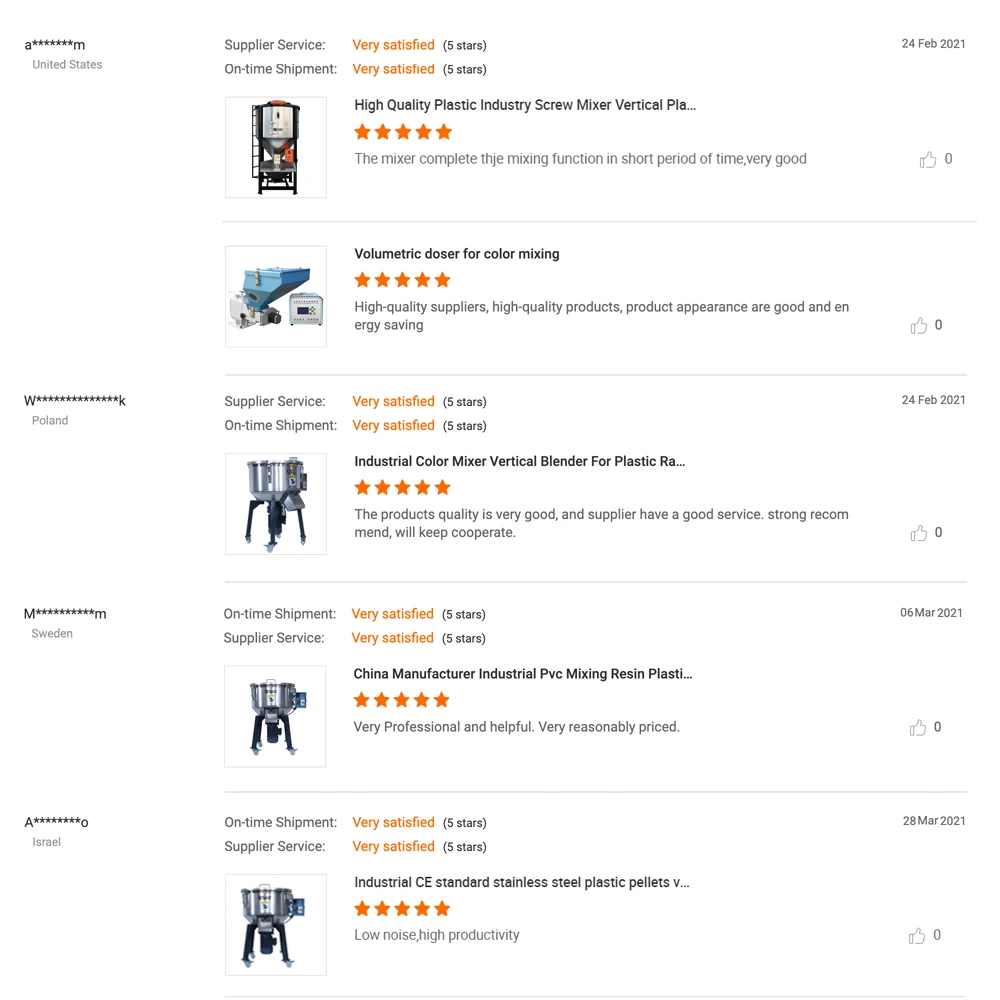
Task: Open the blue volumetric doser thumbnail
Action: click(x=276, y=297)
